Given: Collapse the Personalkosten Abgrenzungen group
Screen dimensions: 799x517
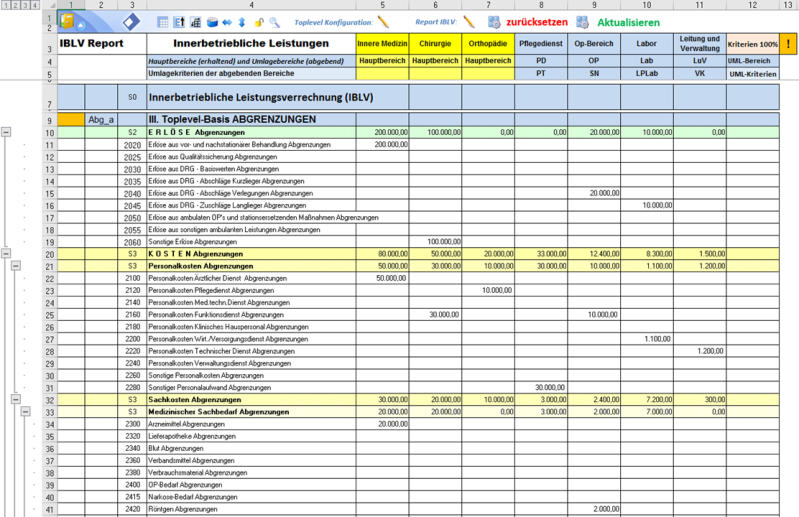Looking at the screenshot, I should click(x=15, y=265).
